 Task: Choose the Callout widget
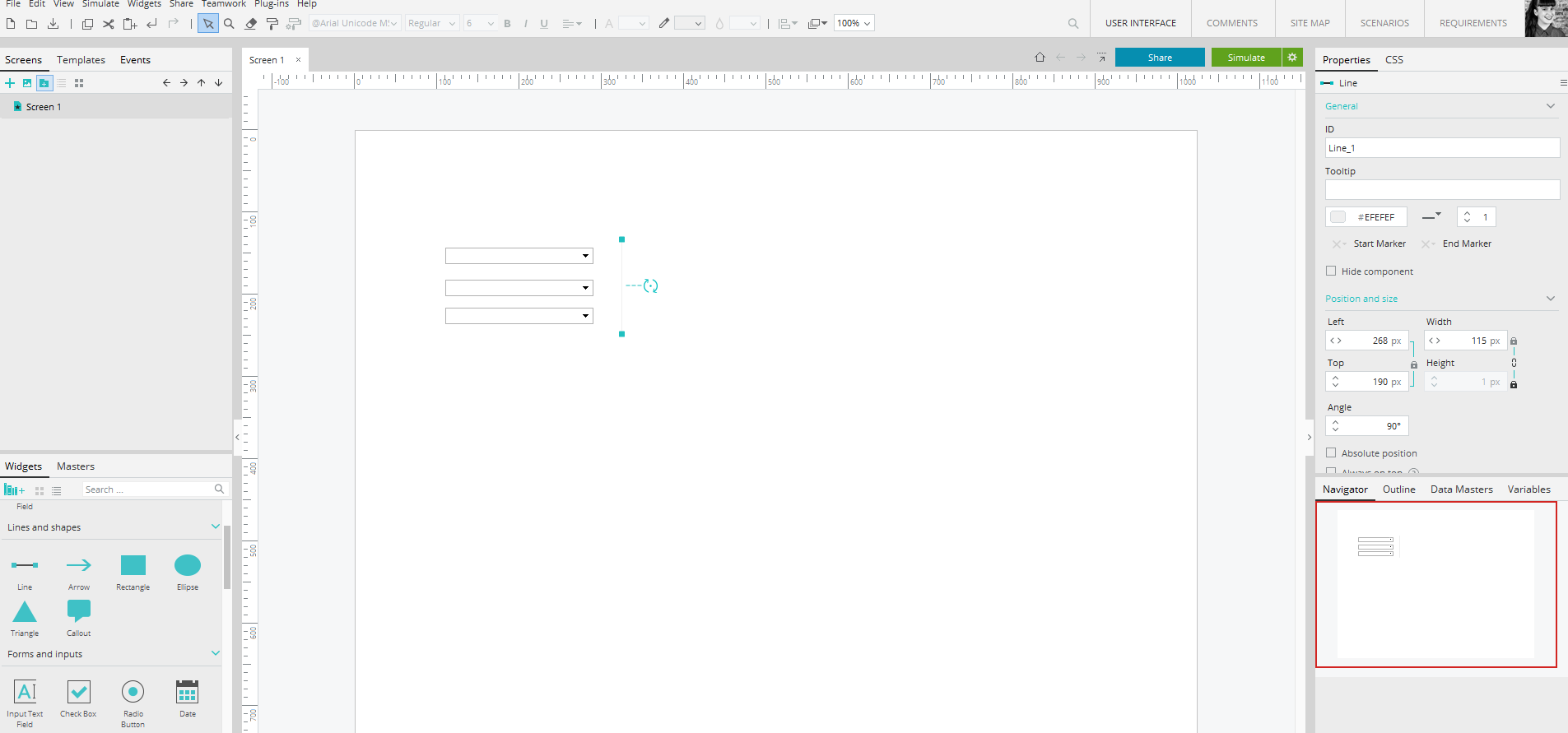tap(79, 611)
